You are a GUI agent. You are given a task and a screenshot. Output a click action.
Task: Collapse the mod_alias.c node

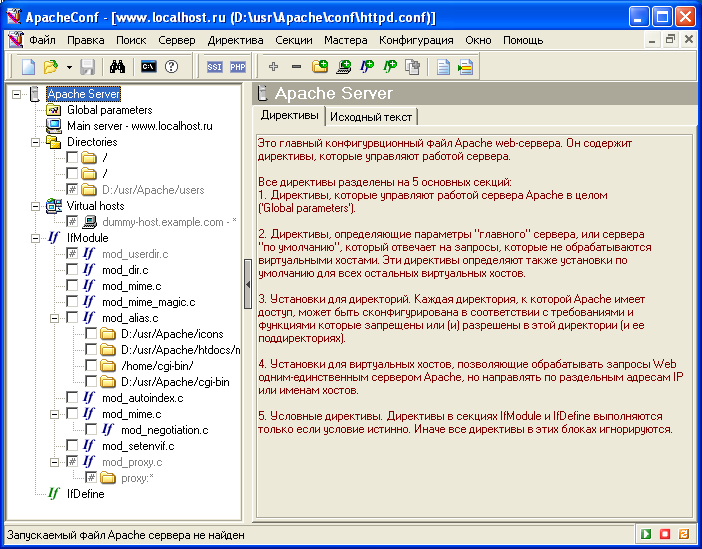[54, 318]
